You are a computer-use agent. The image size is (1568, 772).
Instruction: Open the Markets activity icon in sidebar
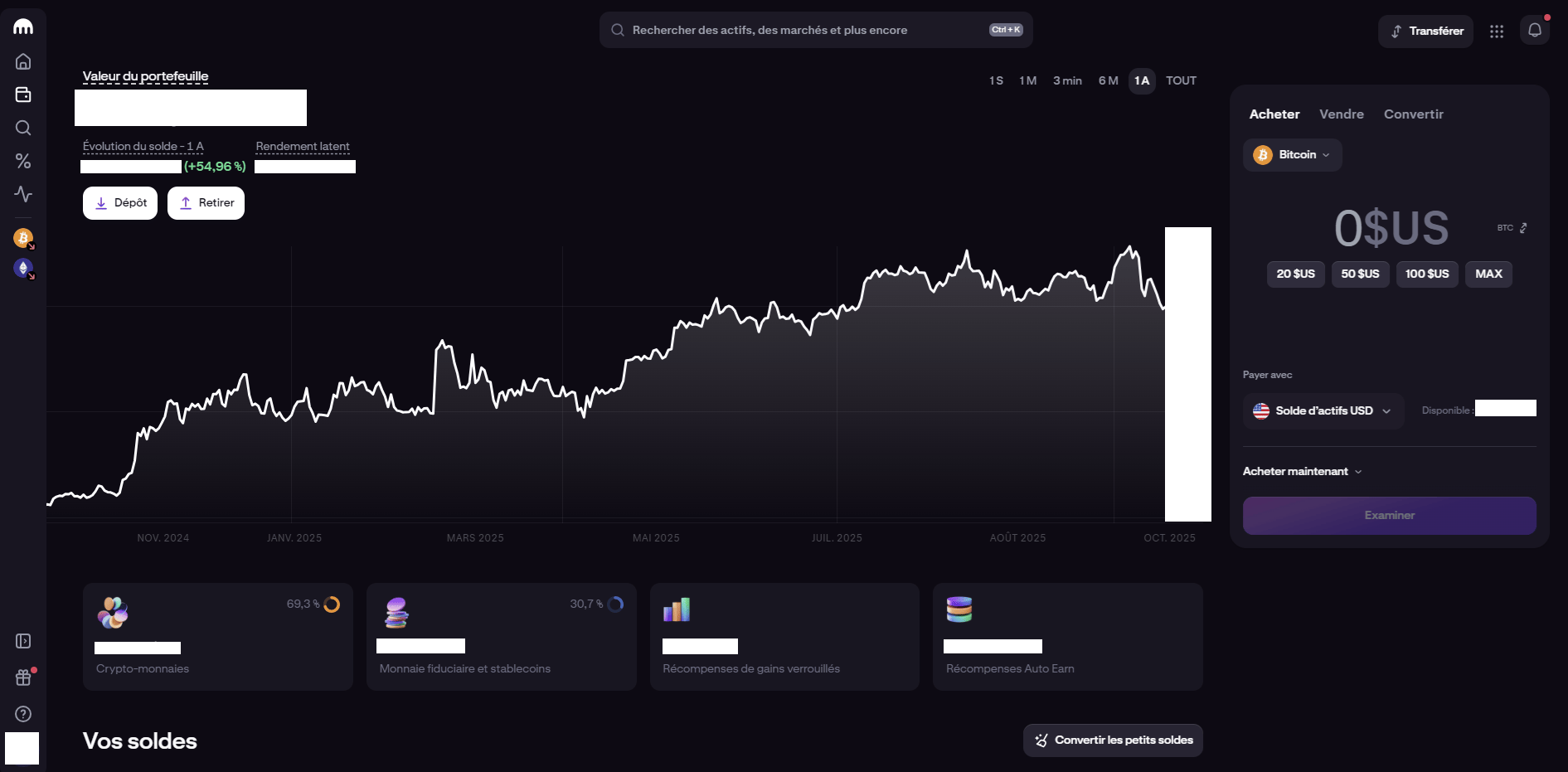[x=22, y=195]
